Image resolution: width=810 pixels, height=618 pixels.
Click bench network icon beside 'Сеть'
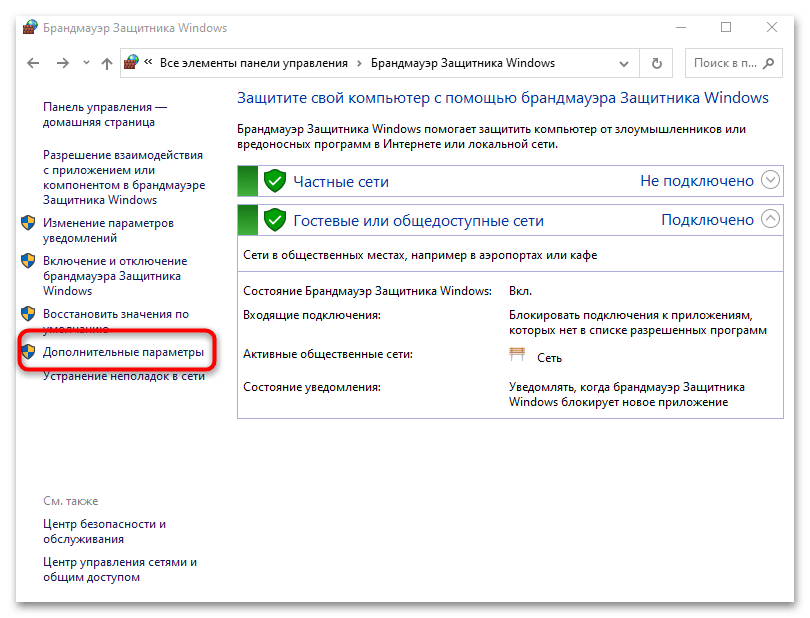coord(517,354)
